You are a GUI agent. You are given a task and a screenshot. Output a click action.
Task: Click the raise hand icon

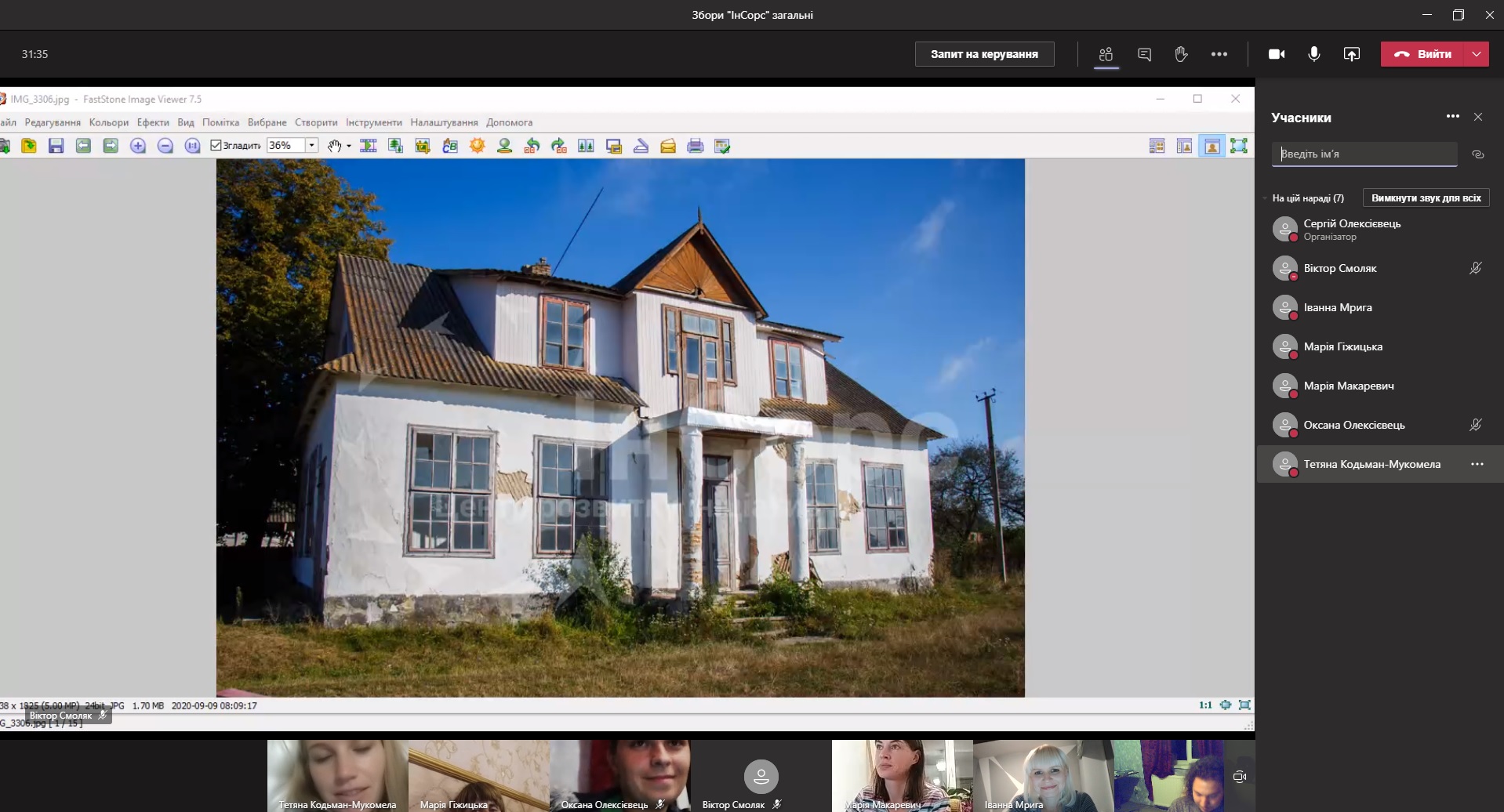1181,54
